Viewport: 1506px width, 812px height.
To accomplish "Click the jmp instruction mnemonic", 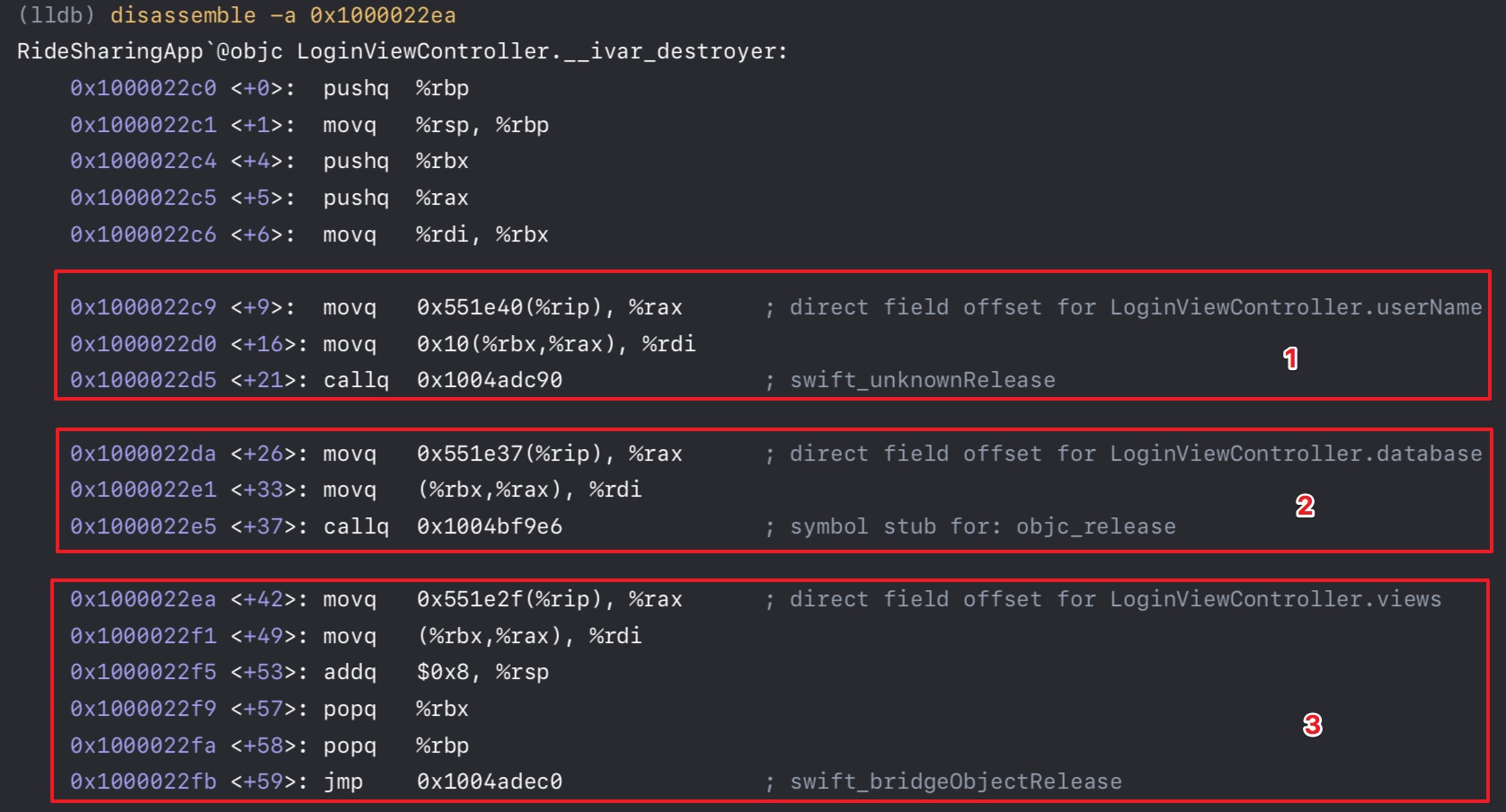I will pos(343,781).
